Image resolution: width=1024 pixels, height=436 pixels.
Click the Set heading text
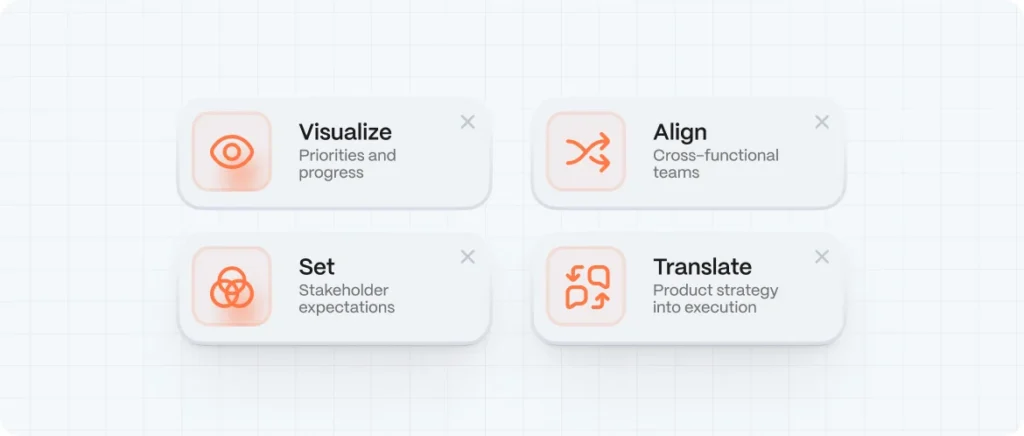click(x=316, y=267)
